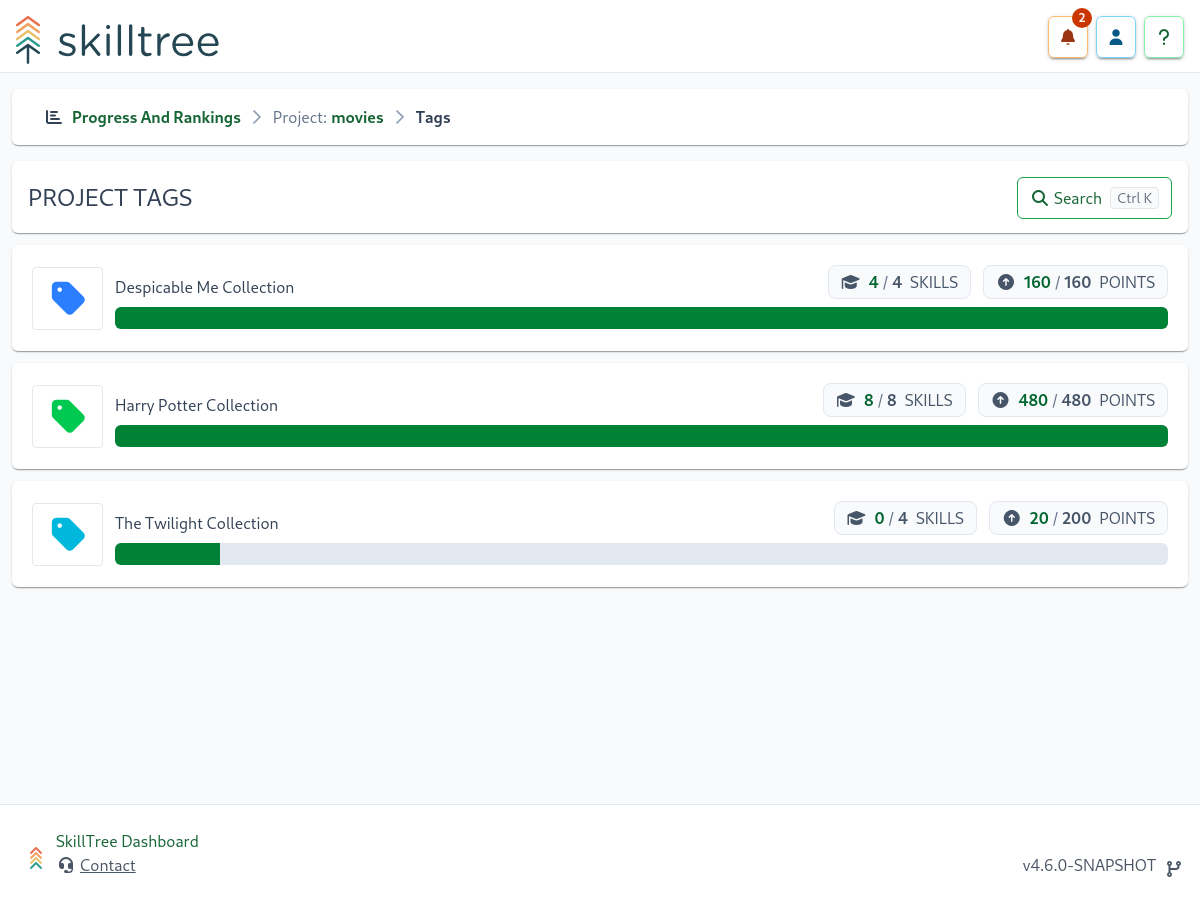Go to Progress And Rankings breadcrumb
The image size is (1200, 901).
pos(156,118)
